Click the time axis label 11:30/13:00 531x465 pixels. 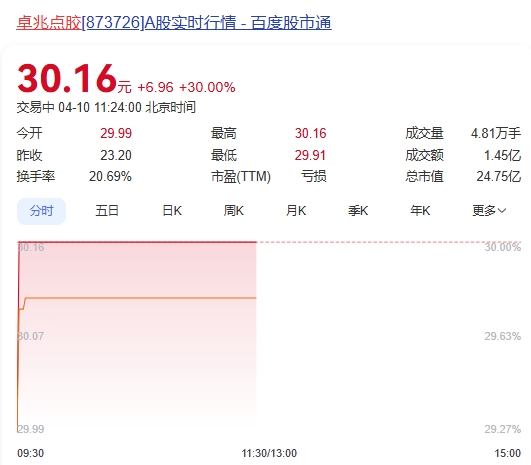tap(269, 453)
